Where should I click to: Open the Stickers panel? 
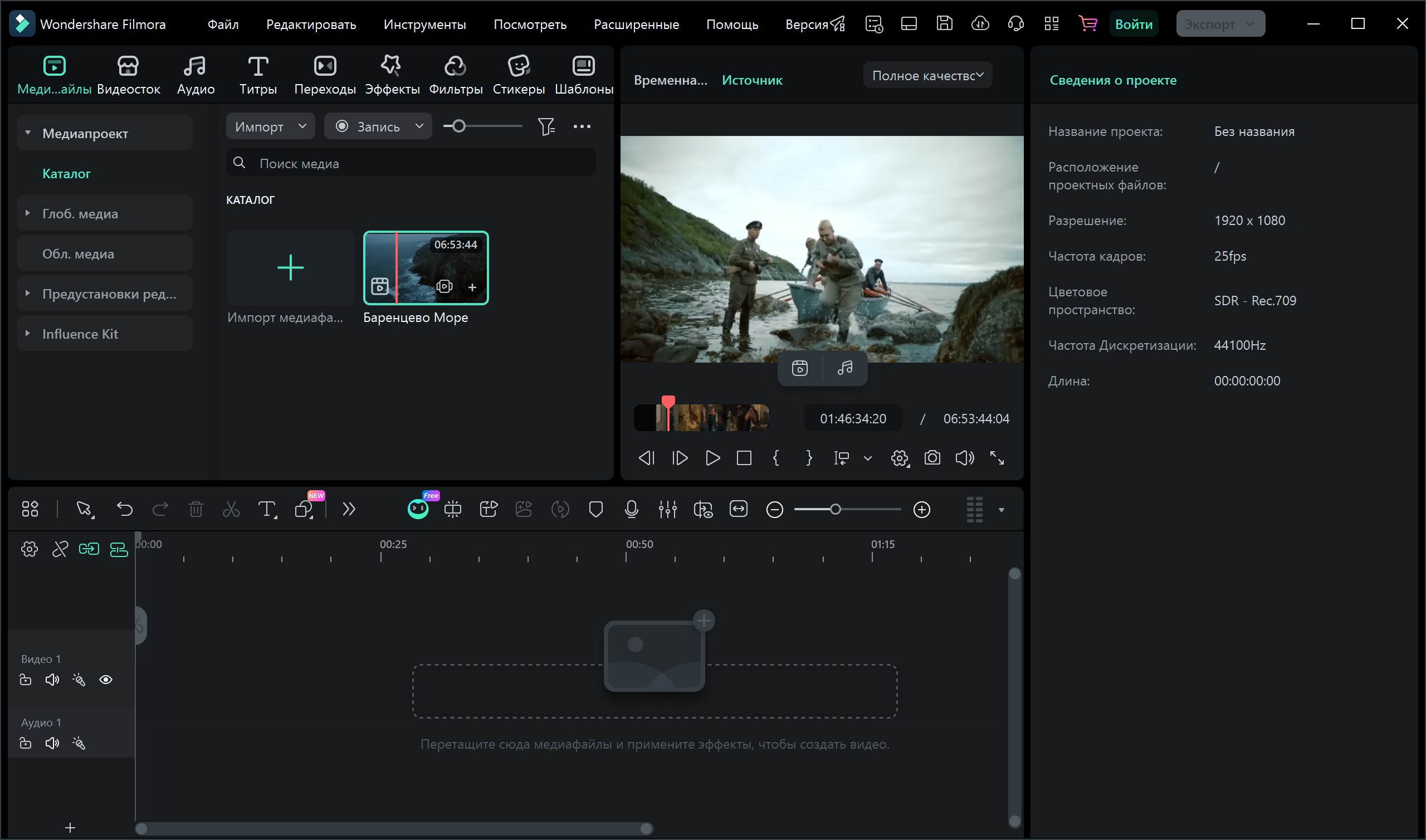coord(518,75)
